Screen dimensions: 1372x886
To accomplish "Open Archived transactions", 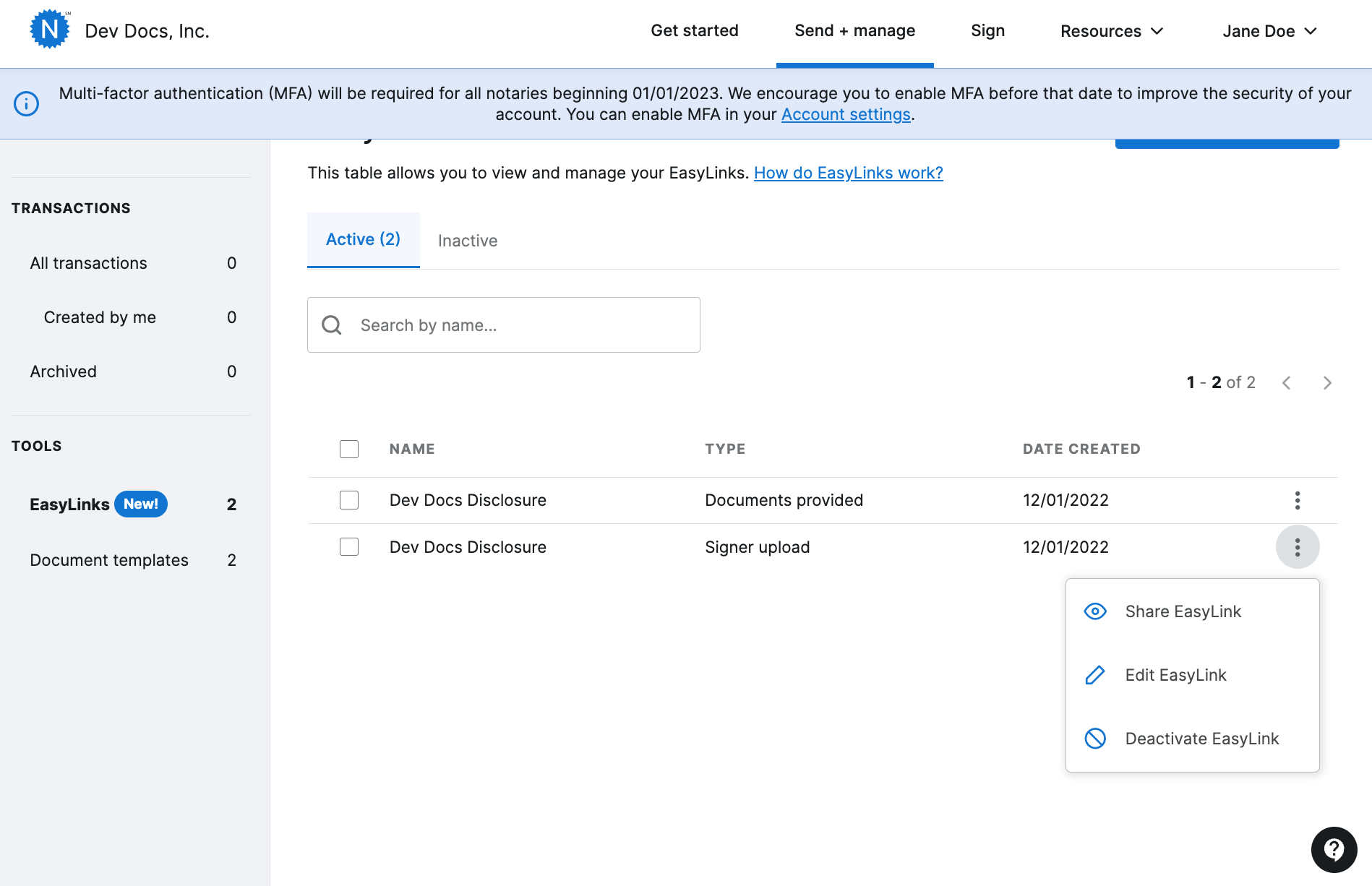I will [x=133, y=371].
